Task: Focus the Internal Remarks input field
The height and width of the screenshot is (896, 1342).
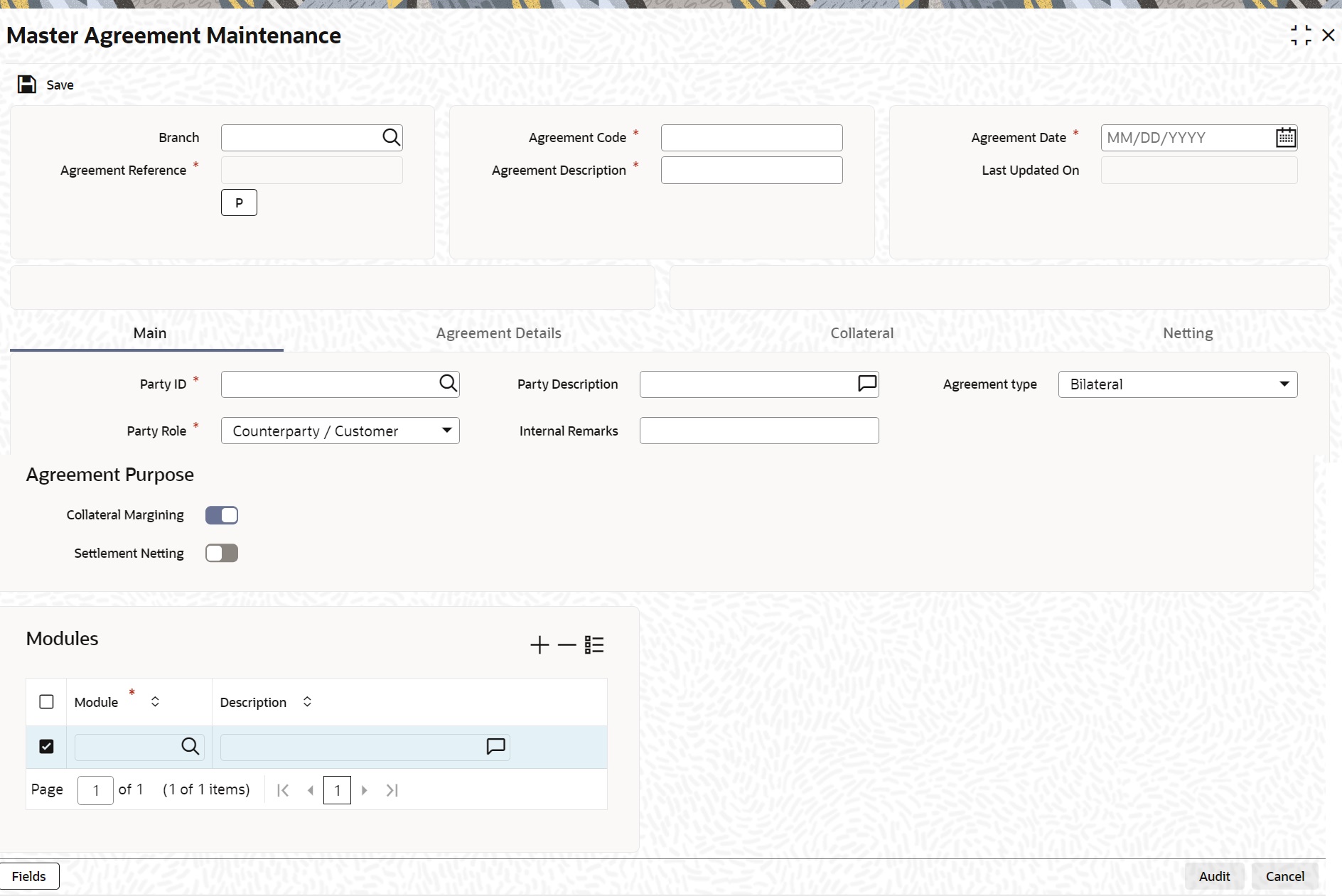Action: pos(759,431)
